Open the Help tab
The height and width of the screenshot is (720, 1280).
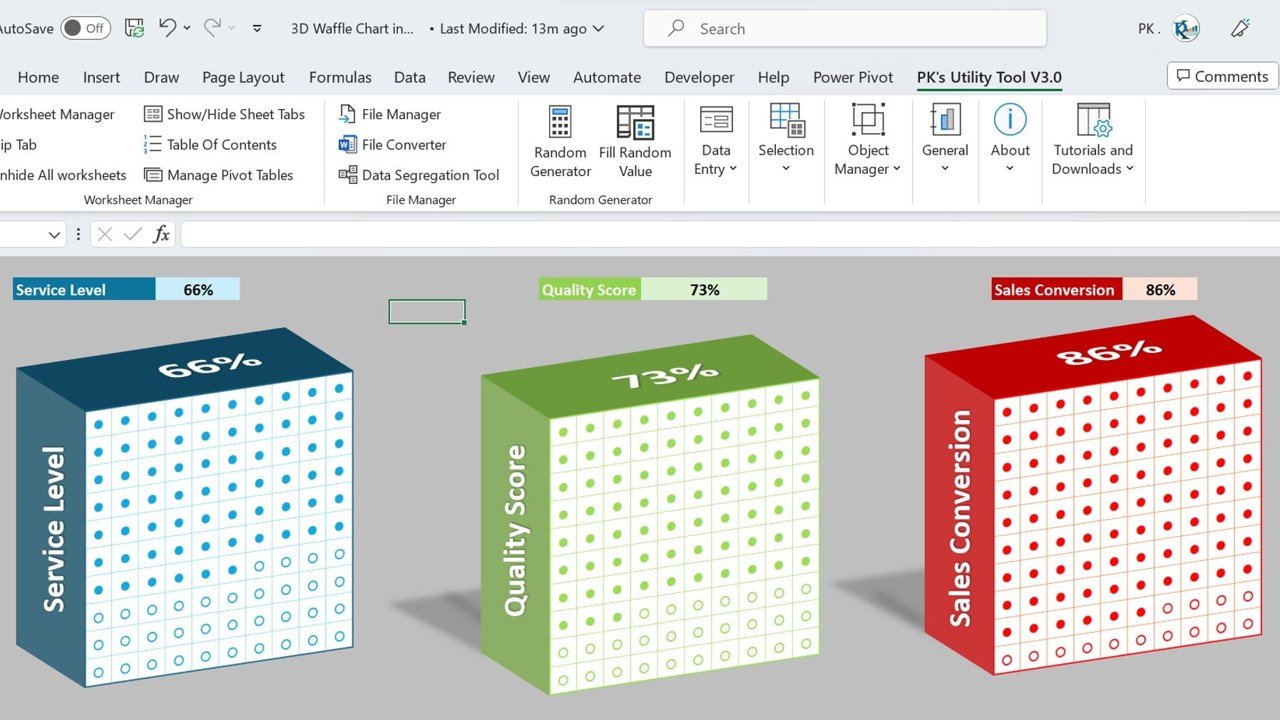tap(774, 77)
